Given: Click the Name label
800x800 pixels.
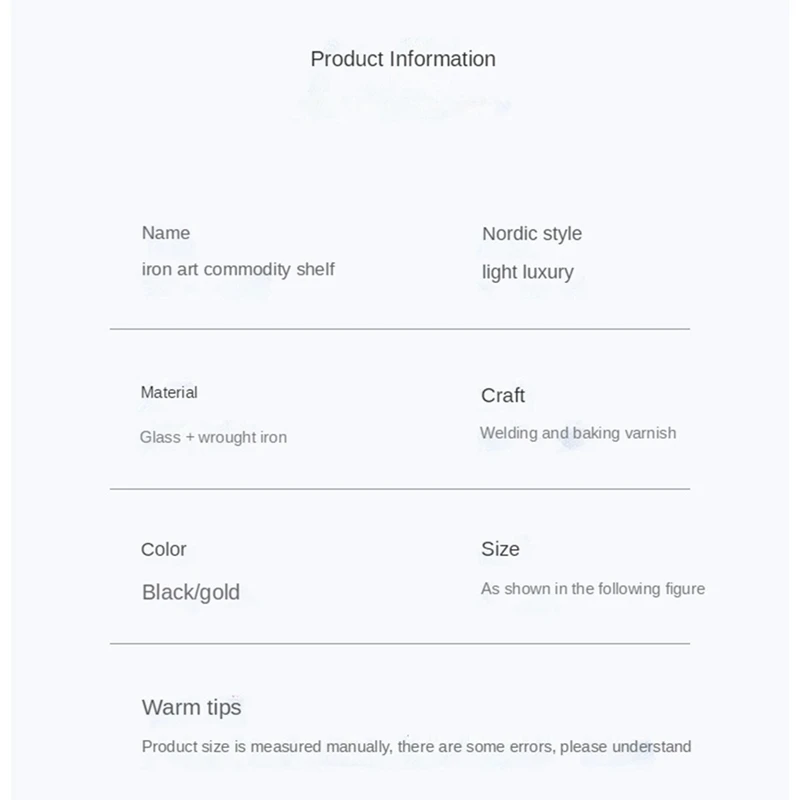Looking at the screenshot, I should [166, 233].
